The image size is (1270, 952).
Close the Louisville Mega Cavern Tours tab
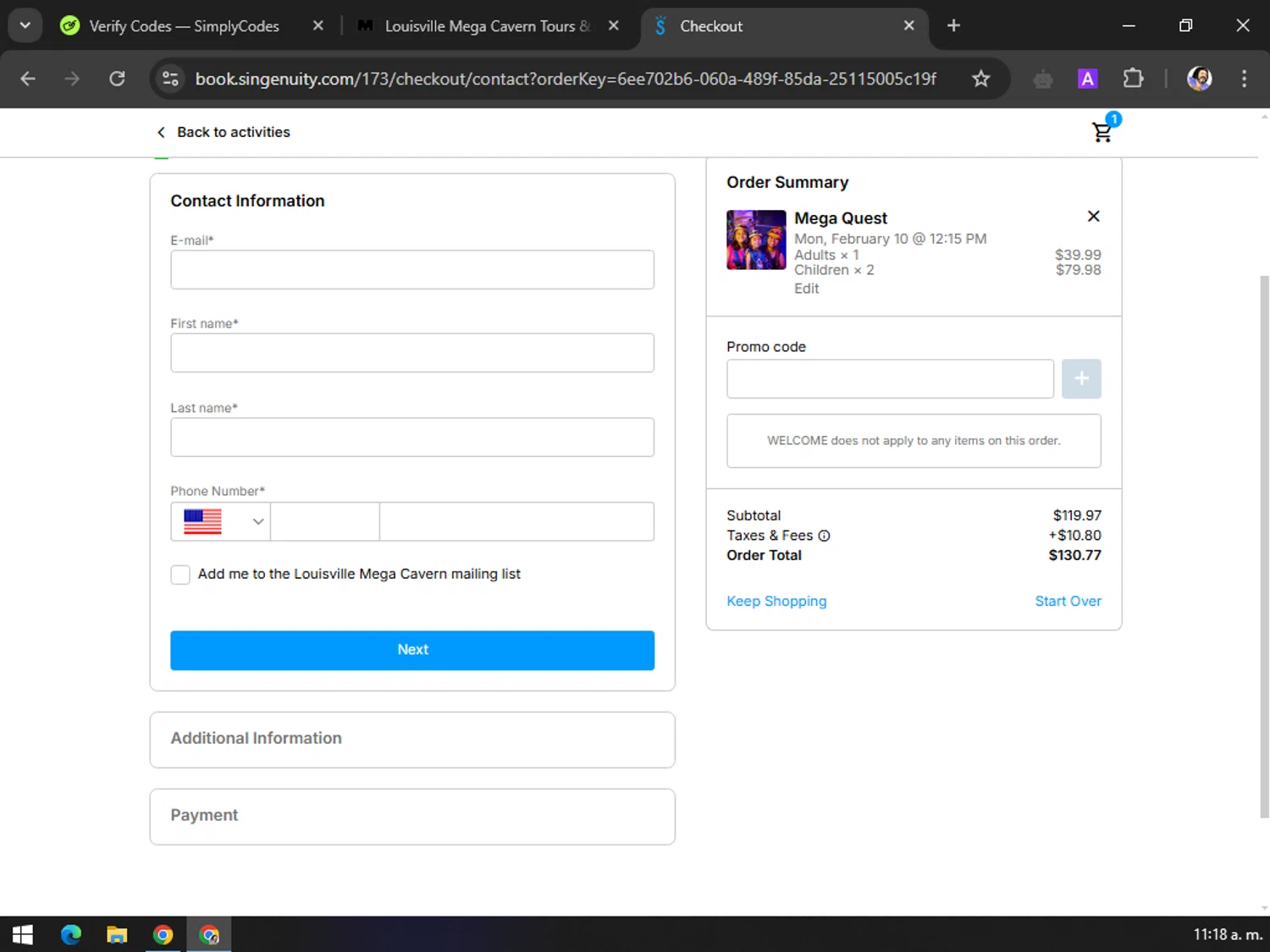[x=614, y=25]
